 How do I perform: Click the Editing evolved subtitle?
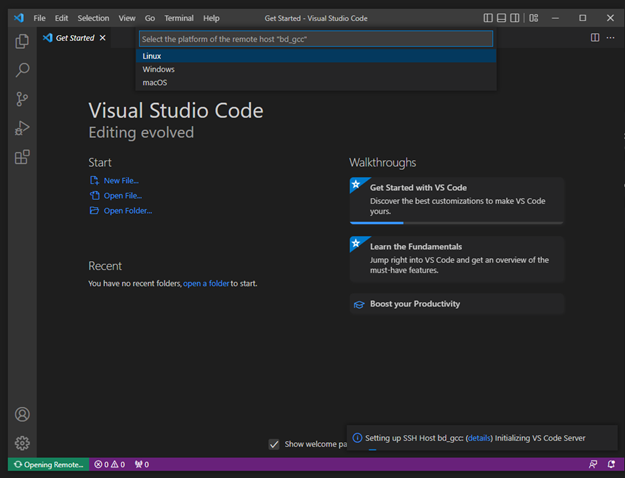141,133
